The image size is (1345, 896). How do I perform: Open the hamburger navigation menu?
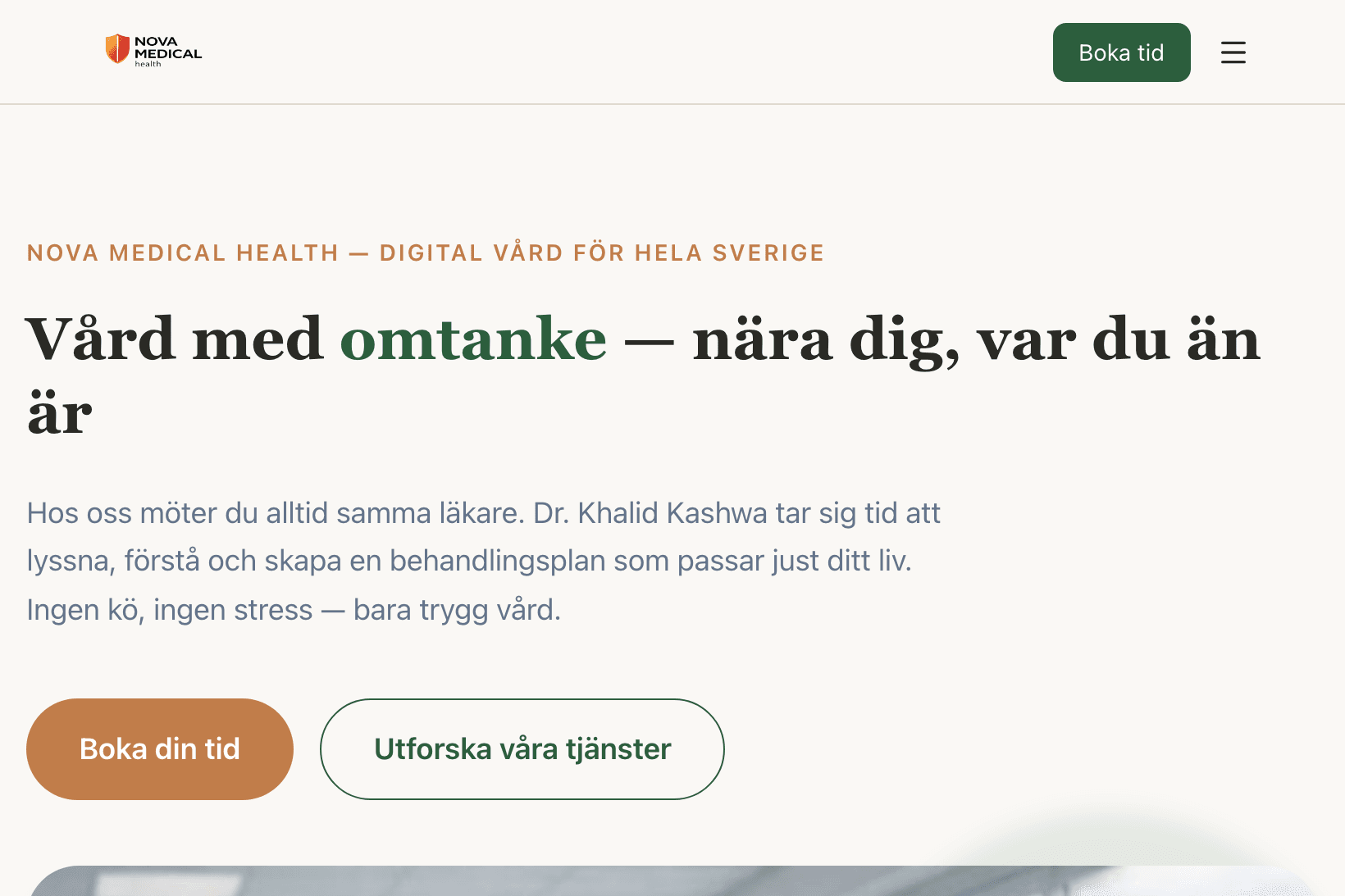pos(1233,52)
